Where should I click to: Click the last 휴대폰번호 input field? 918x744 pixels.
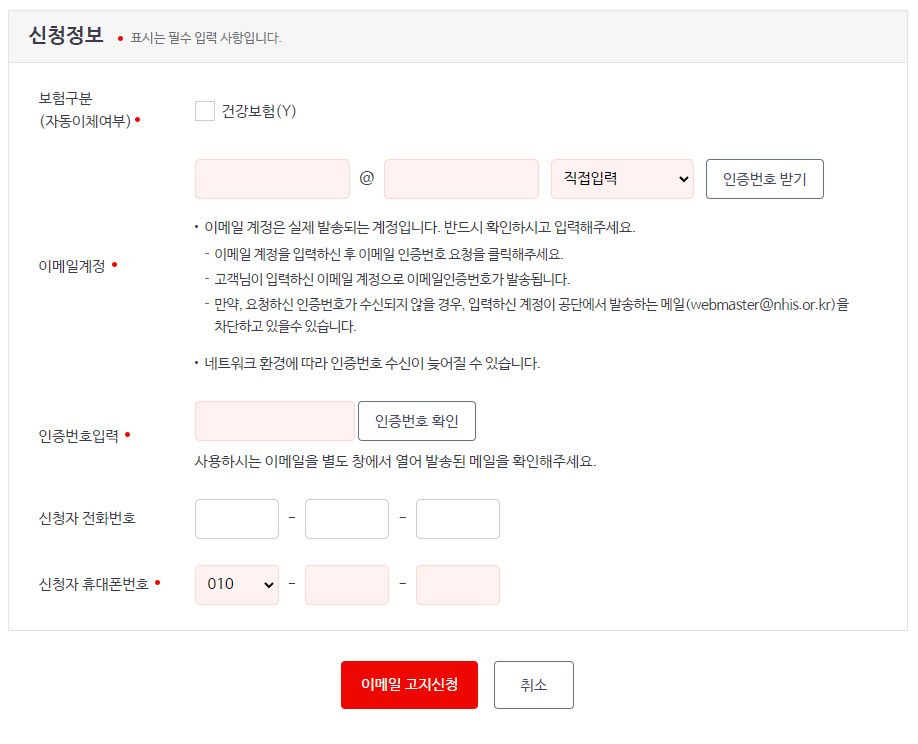tap(457, 584)
